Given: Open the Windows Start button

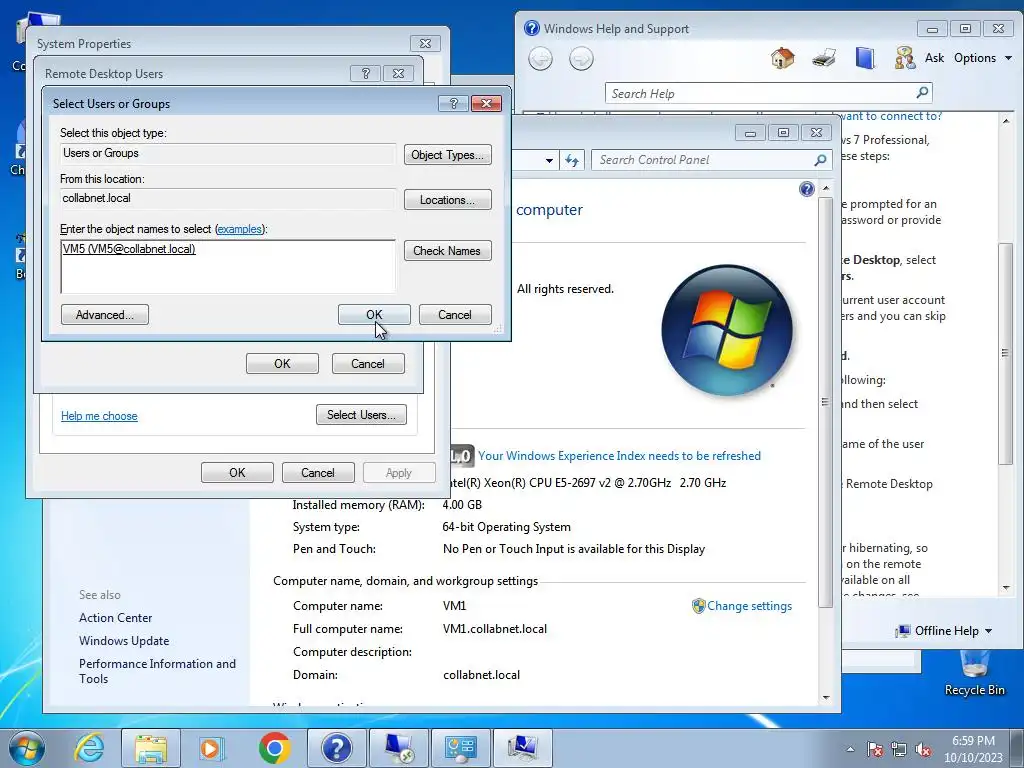Looking at the screenshot, I should 26,748.
